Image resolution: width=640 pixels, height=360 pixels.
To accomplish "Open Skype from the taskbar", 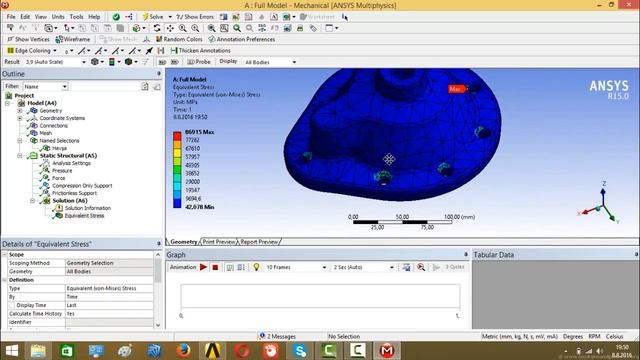I will 300,351.
